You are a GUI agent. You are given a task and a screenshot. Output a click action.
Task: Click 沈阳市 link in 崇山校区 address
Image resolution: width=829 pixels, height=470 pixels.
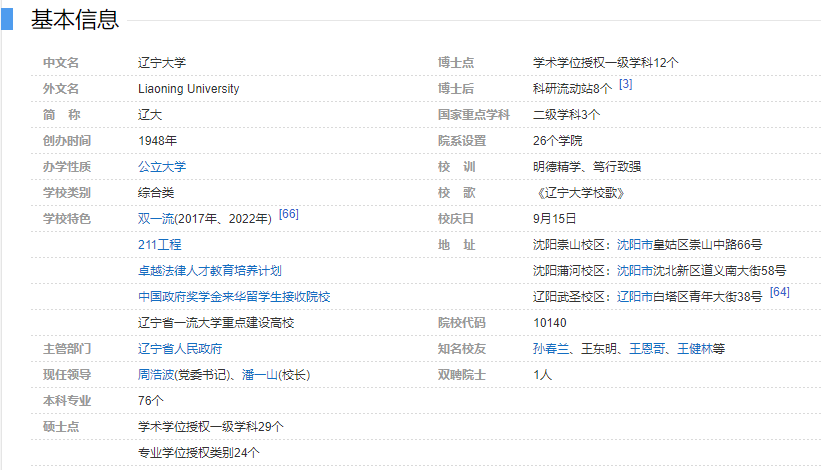tap(634, 245)
